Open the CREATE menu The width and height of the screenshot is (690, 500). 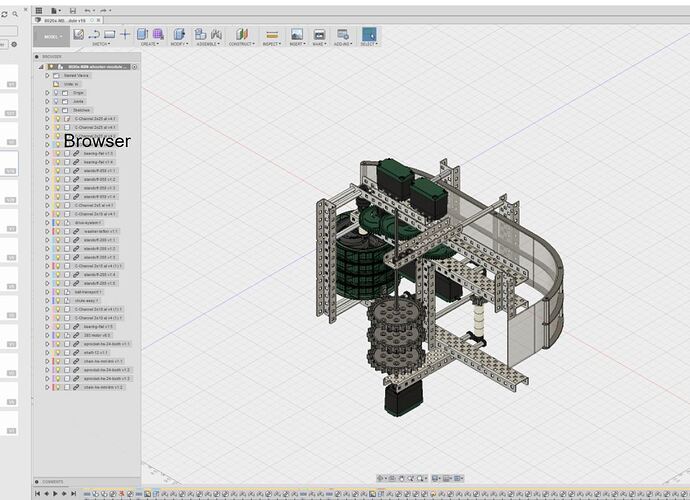point(150,44)
